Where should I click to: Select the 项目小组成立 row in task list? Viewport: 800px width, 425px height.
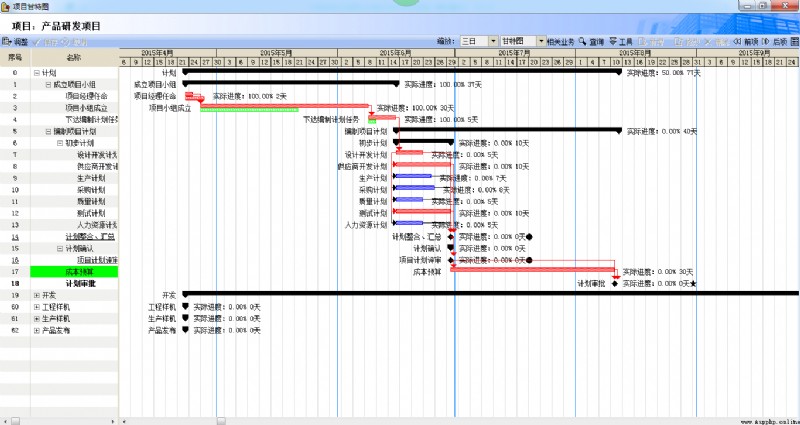coord(59,108)
